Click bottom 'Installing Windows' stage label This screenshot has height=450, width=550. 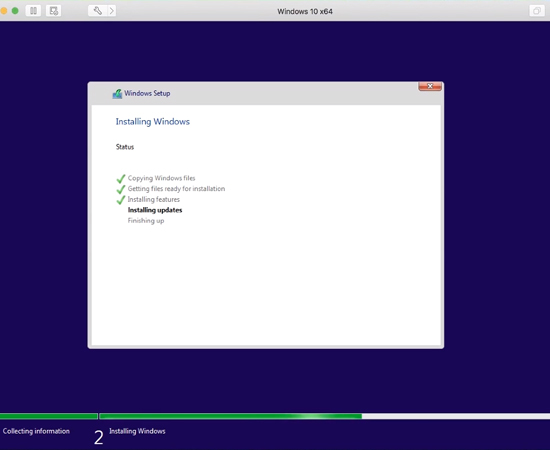click(x=137, y=431)
